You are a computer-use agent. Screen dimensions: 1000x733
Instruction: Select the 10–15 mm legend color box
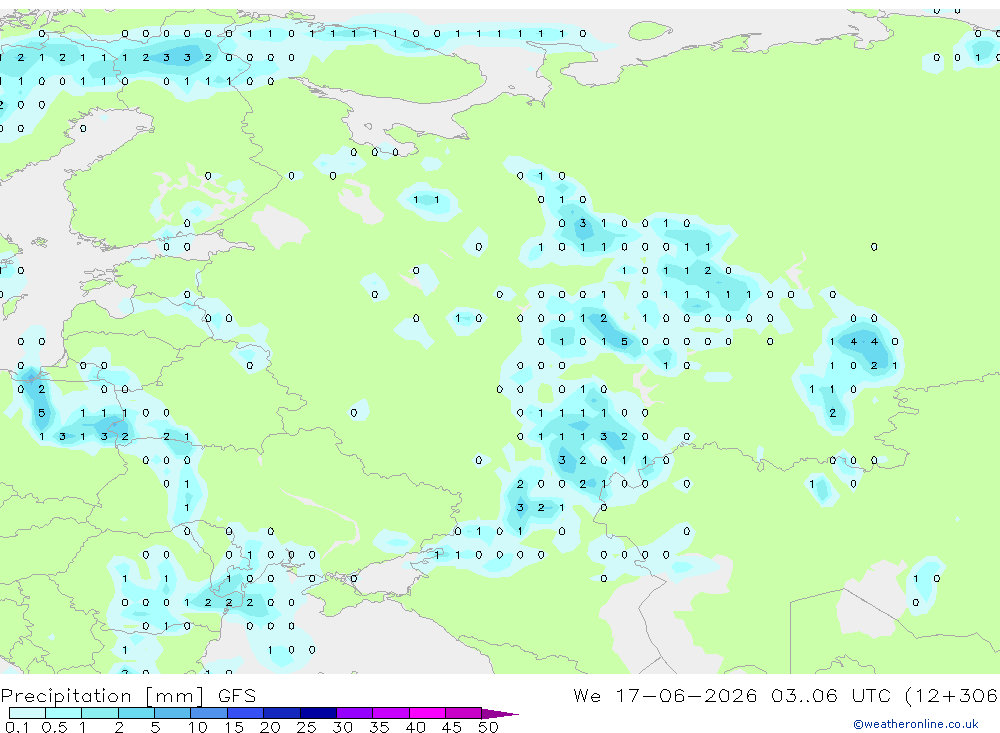(209, 713)
